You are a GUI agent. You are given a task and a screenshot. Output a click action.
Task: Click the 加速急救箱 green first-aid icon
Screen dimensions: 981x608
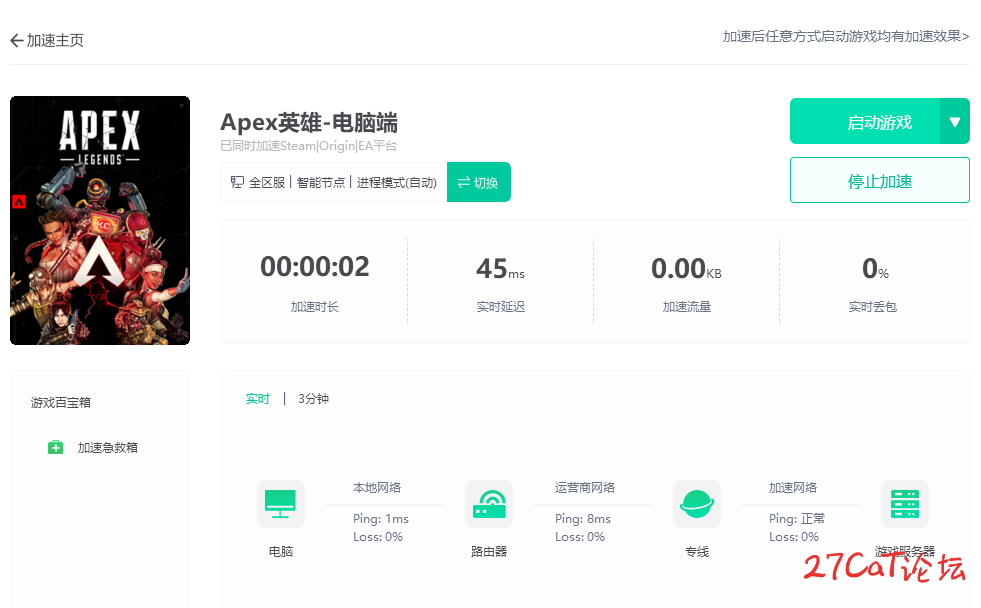click(x=56, y=447)
